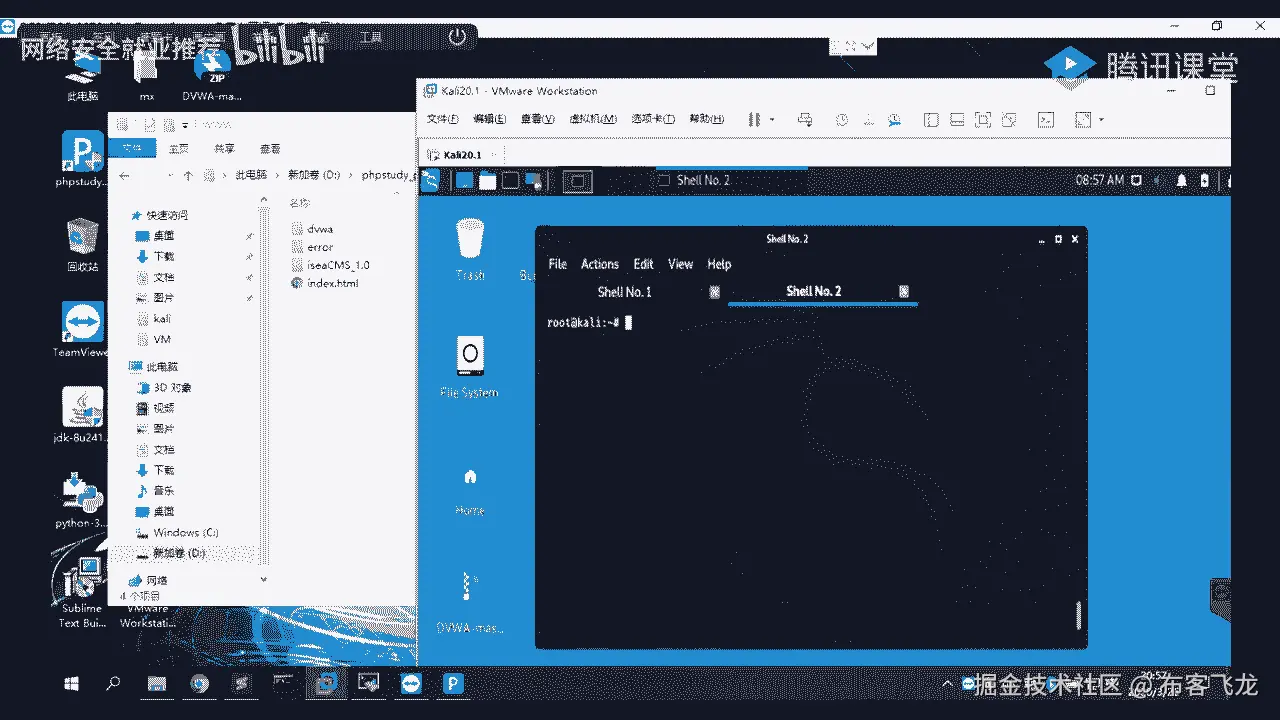Viewport: 1280px width, 720px height.
Task: Click the Windows Start button
Action: (72, 684)
